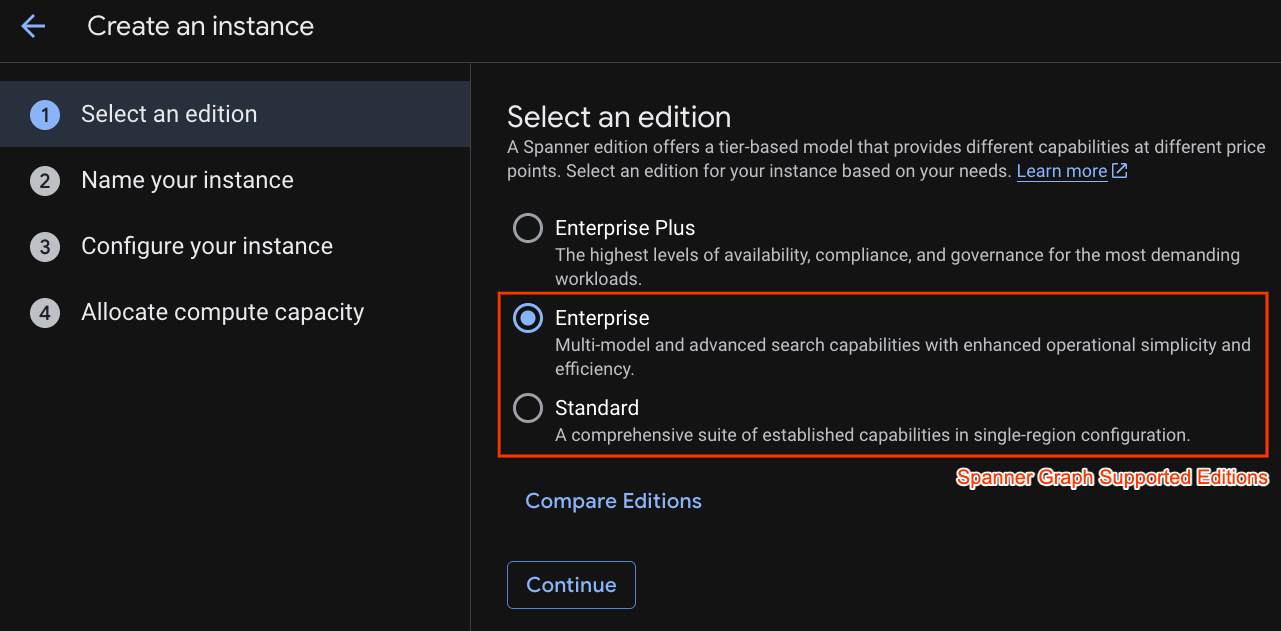
Task: Click the Enterprise description mentioning Multi-model capabilities
Action: pos(902,357)
